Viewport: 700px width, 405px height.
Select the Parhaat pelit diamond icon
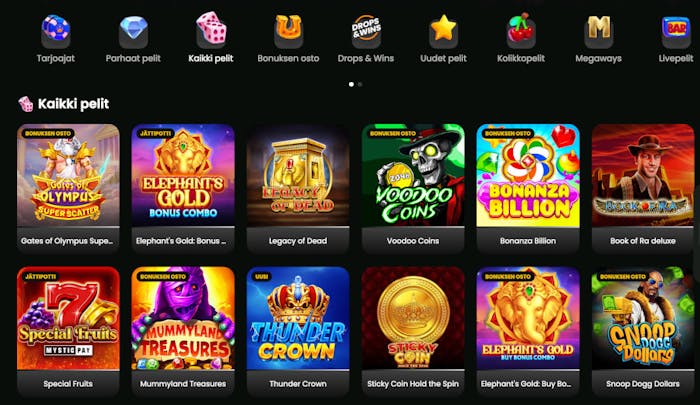click(x=133, y=31)
